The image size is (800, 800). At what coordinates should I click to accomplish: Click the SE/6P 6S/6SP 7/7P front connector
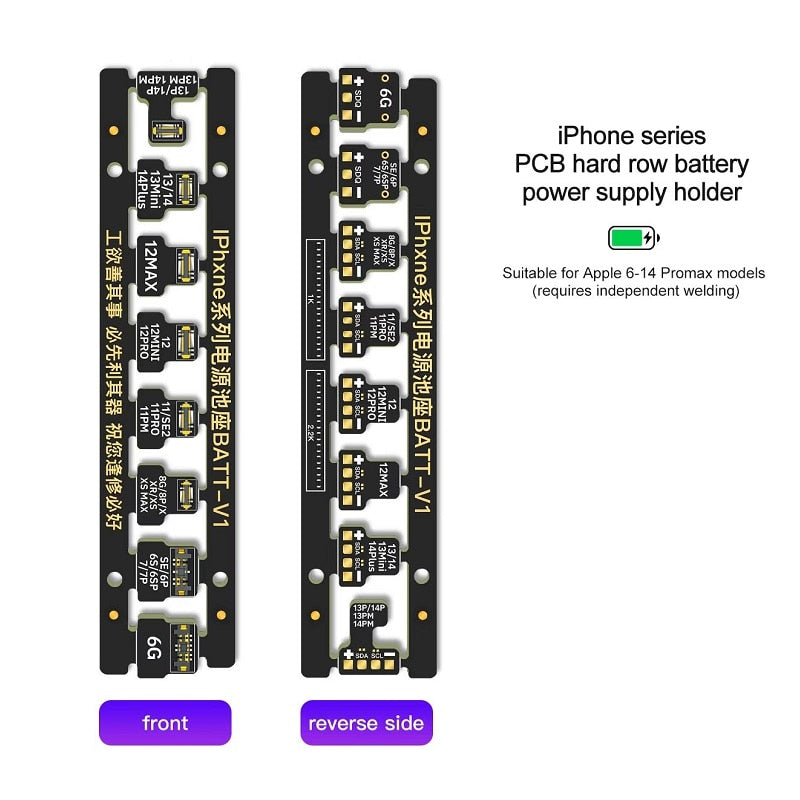[x=167, y=571]
